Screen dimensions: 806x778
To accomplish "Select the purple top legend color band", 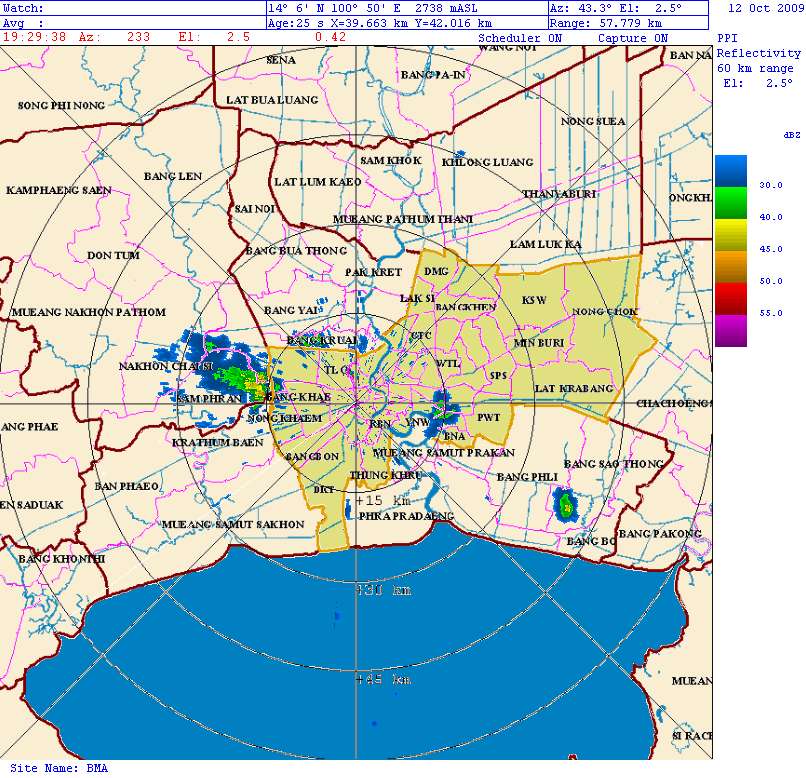I will click(x=730, y=330).
